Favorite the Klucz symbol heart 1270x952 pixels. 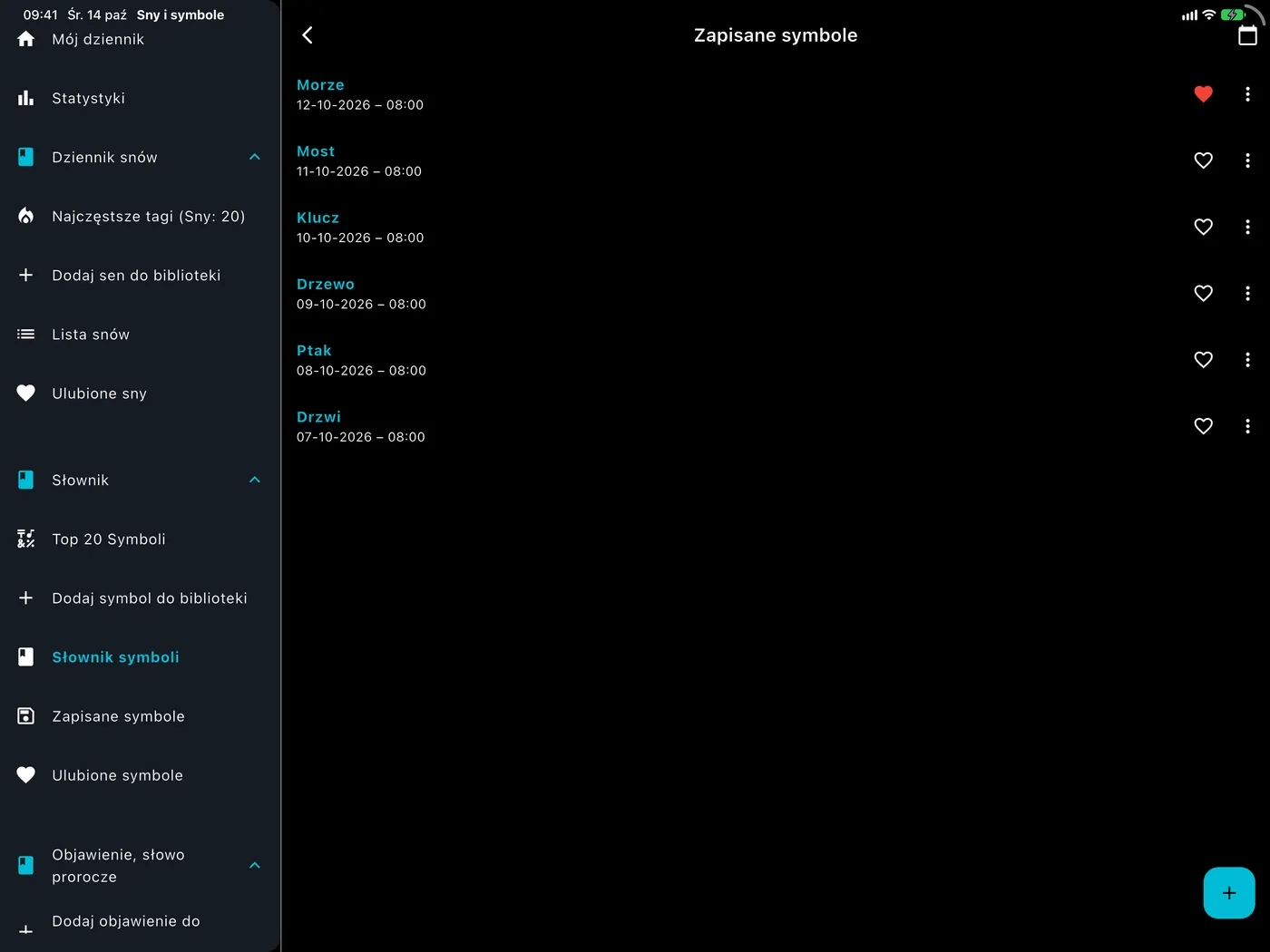tap(1204, 227)
